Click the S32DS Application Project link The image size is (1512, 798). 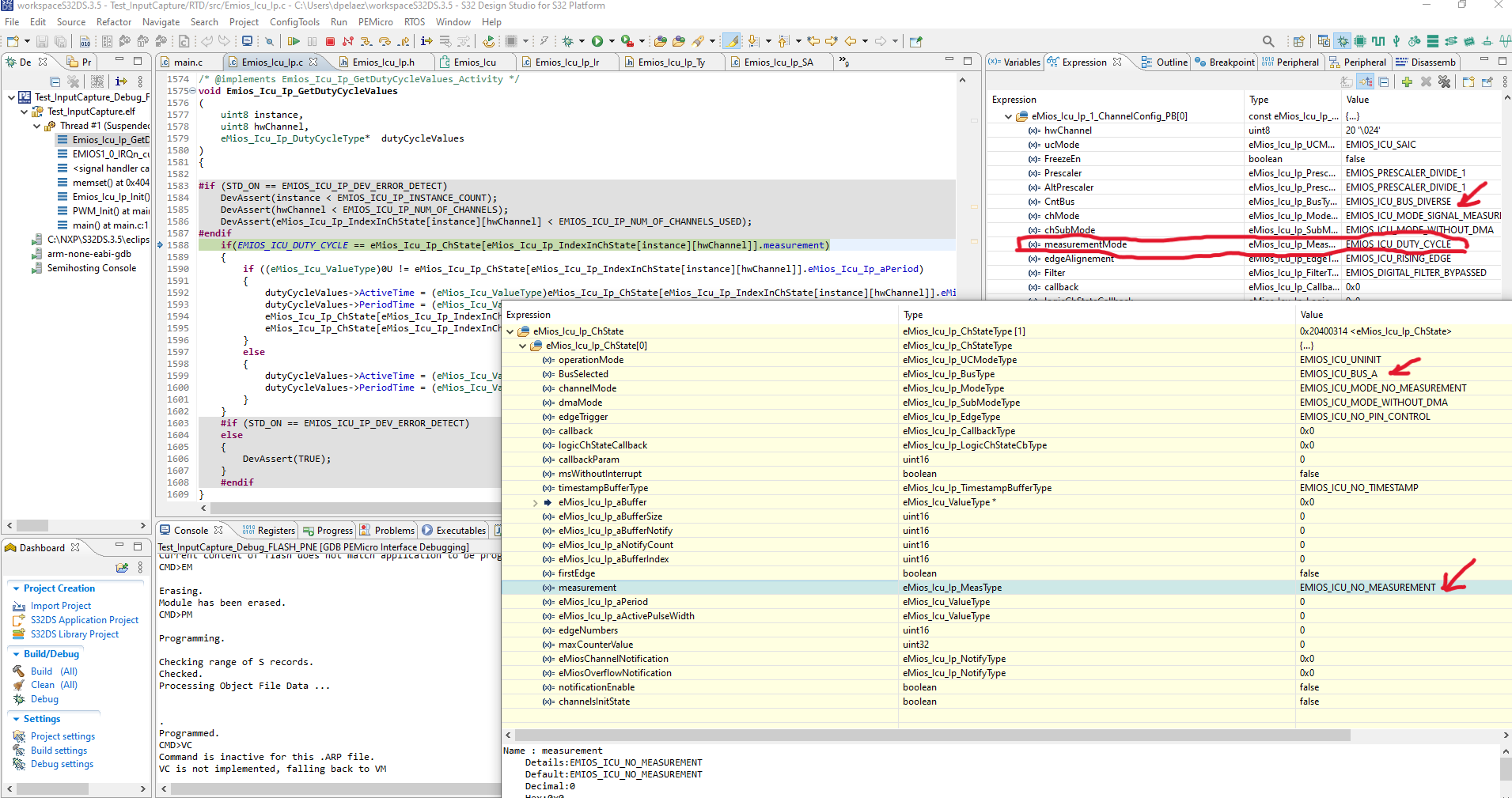[x=85, y=620]
